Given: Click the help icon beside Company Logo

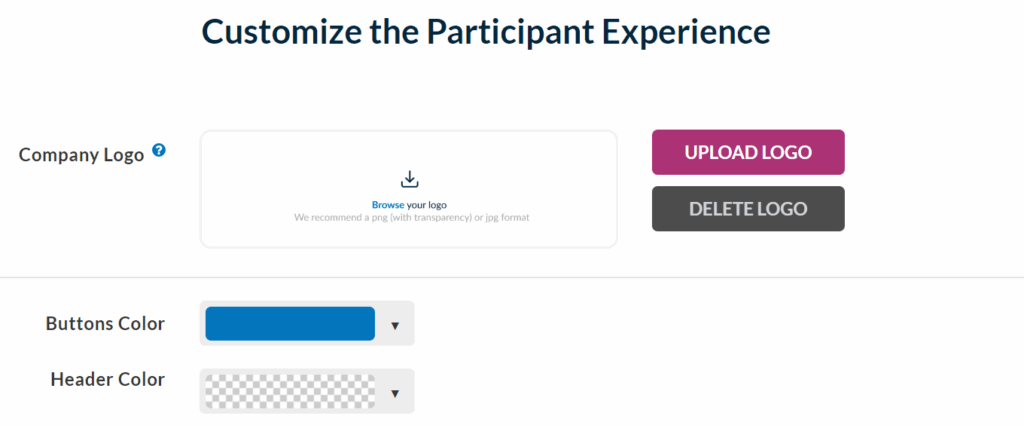Looking at the screenshot, I should [x=158, y=152].
